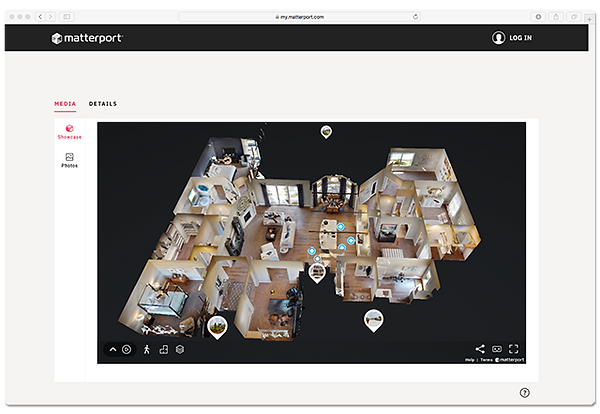Click the browser share button
Screen dimensions: 600x414
click(556, 17)
